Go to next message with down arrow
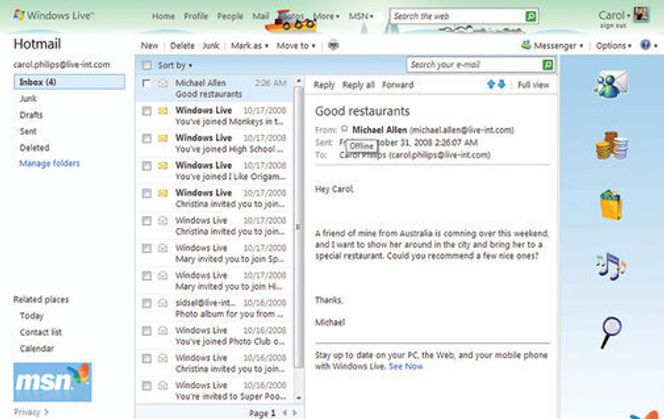The image size is (664, 419). coord(501,84)
